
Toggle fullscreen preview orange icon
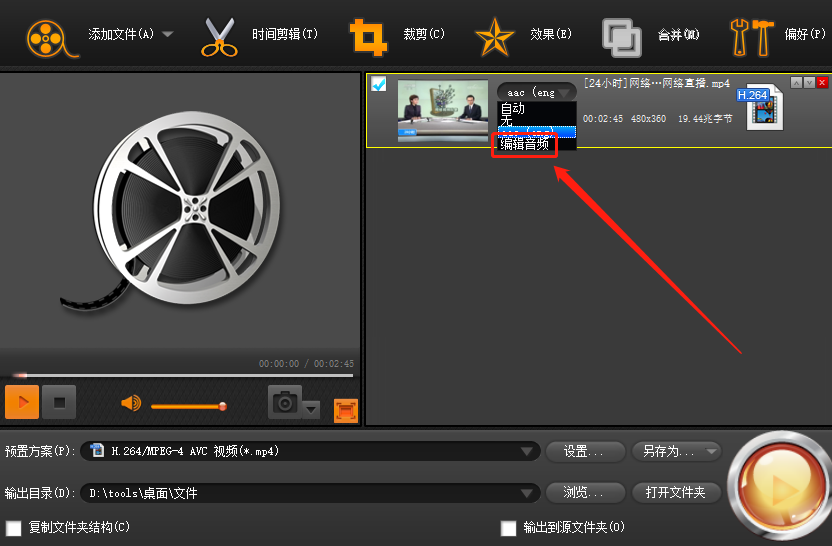(x=345, y=411)
